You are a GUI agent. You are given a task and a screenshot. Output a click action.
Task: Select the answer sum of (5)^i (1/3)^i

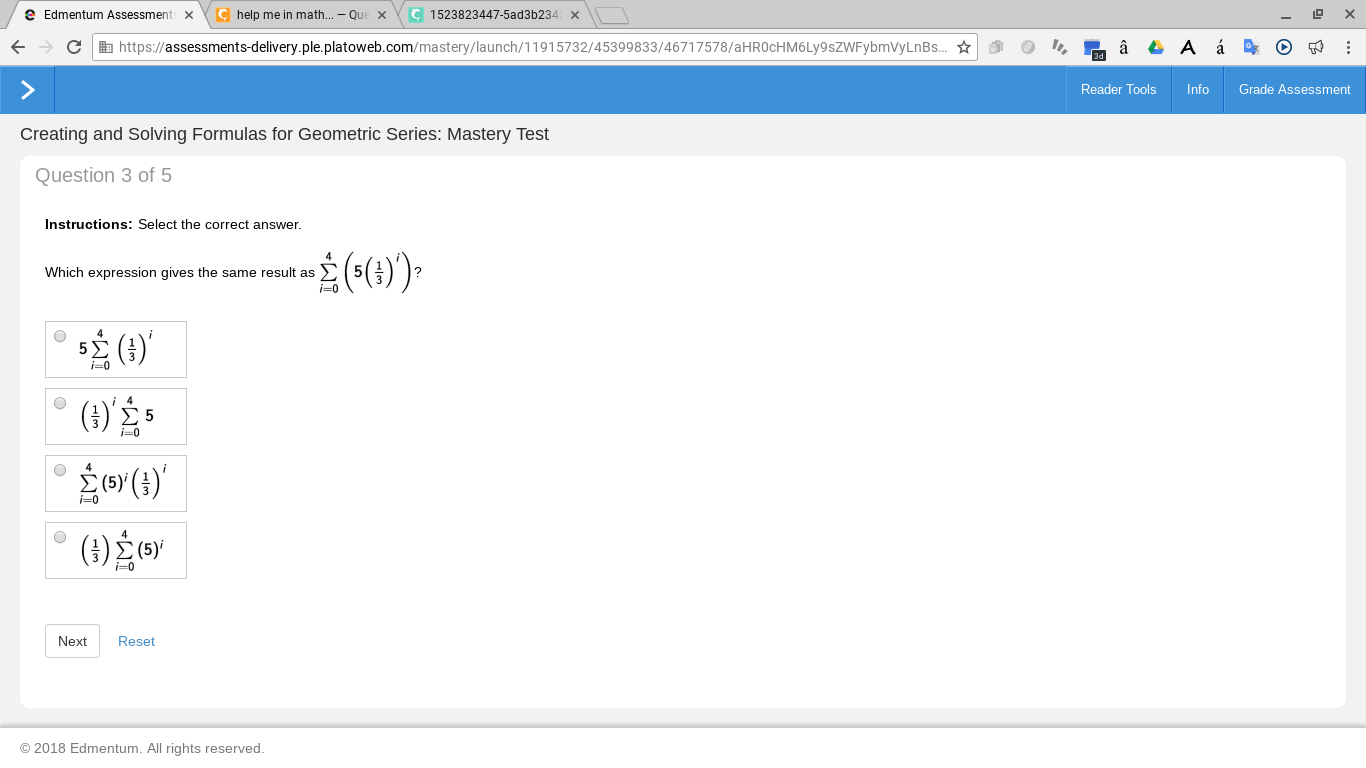[x=60, y=470]
